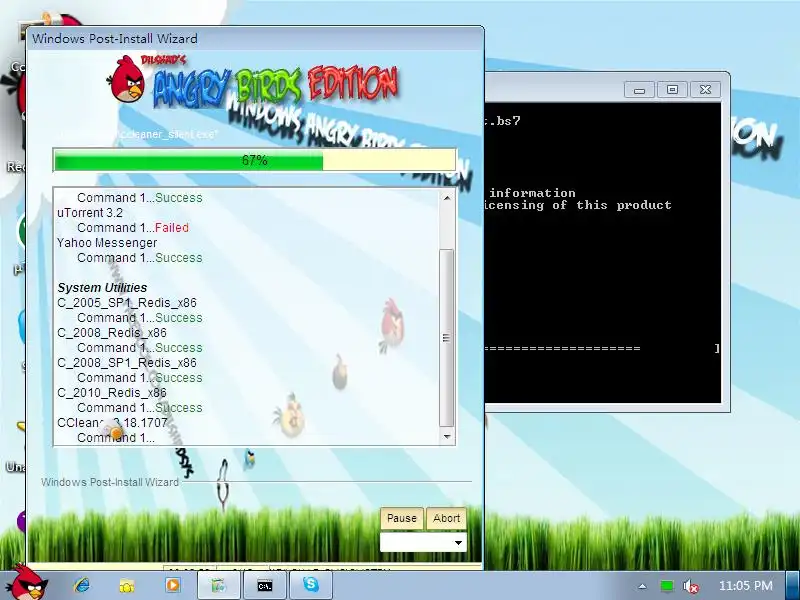
Task: Click the green tray icon
Action: [x=666, y=586]
